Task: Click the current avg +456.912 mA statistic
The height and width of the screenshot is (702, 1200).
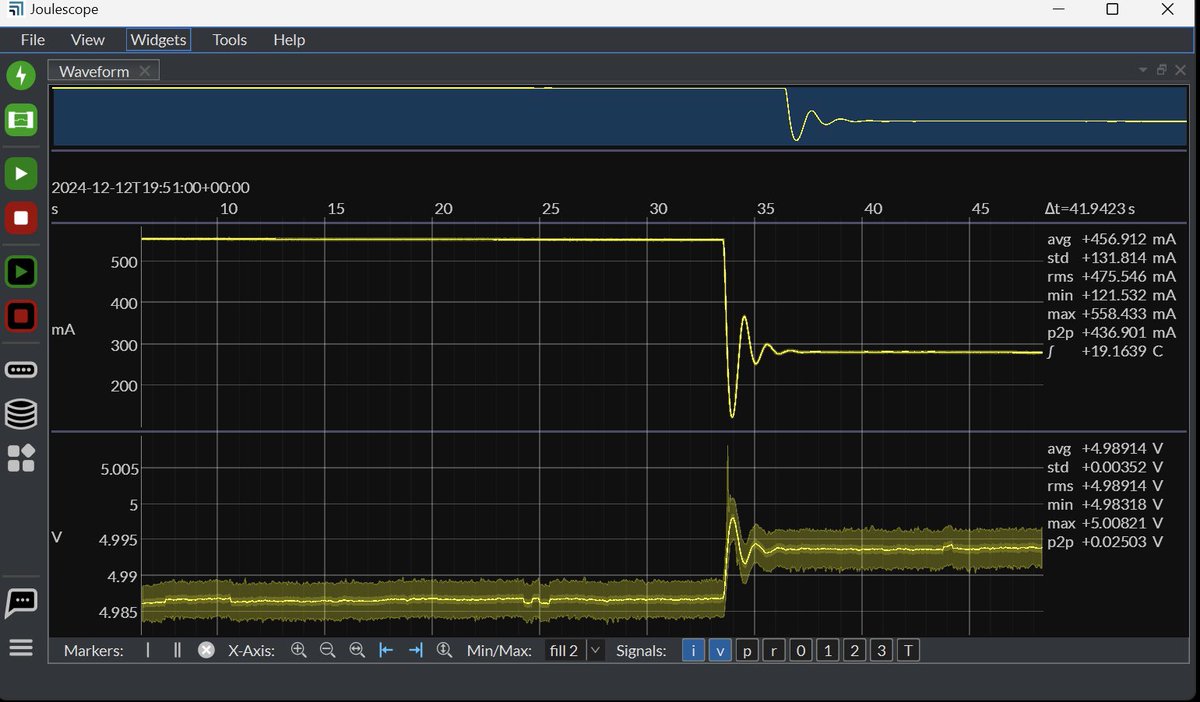Action: 1111,240
